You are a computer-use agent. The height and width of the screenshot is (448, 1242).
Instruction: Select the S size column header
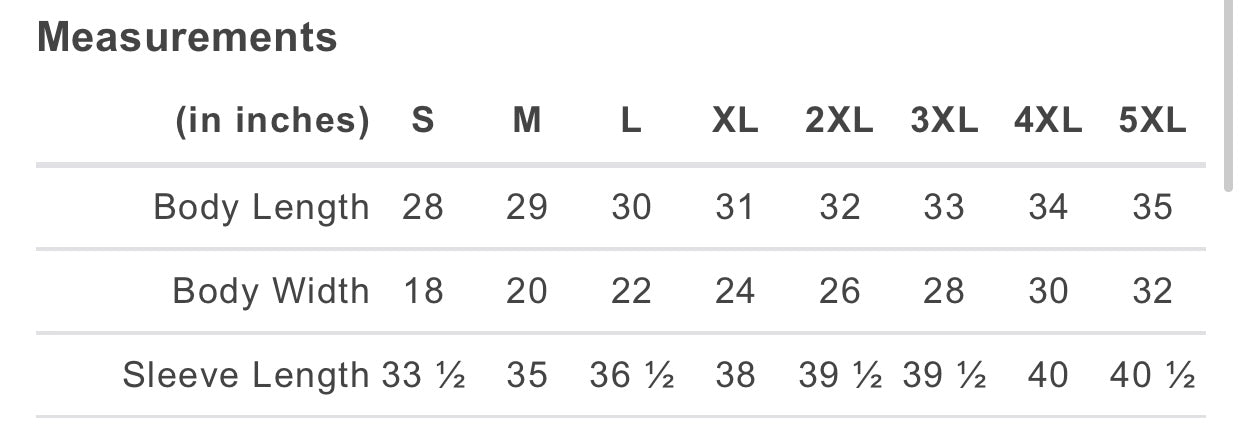(x=423, y=121)
